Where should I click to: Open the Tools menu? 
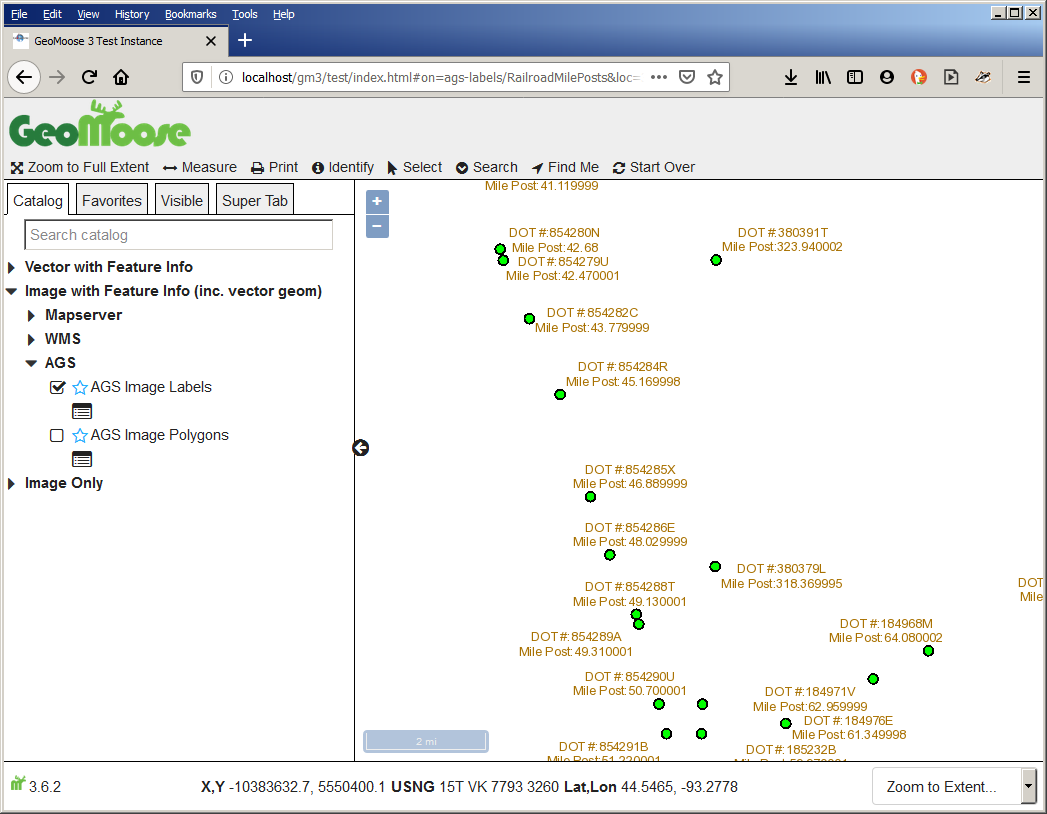(x=244, y=14)
